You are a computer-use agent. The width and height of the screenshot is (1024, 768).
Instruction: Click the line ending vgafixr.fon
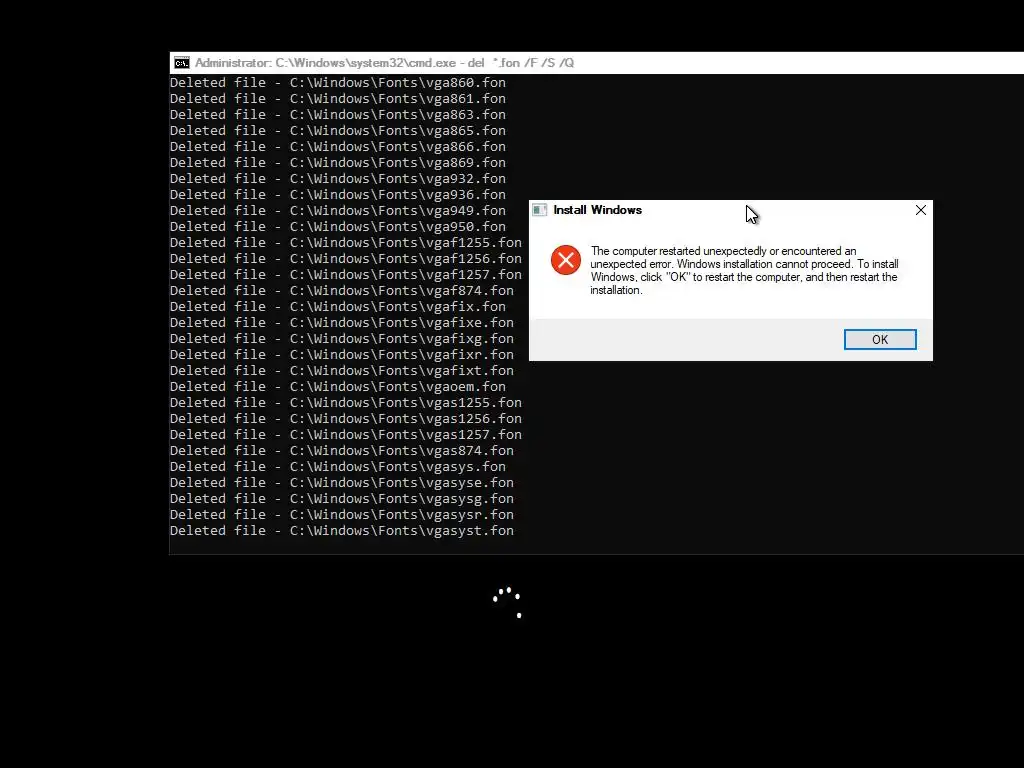pos(342,355)
